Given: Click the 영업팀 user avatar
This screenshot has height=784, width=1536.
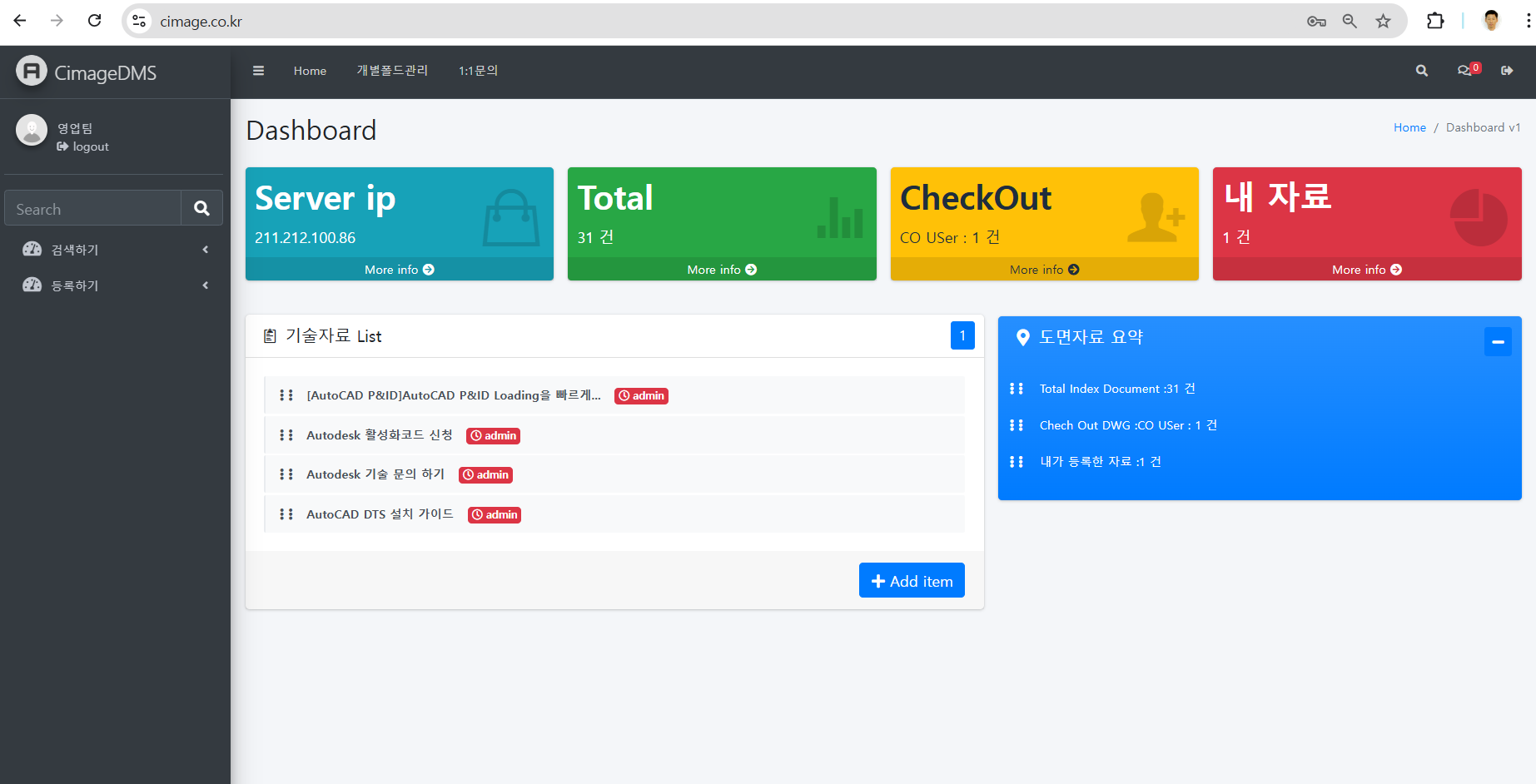Looking at the screenshot, I should tap(32, 130).
